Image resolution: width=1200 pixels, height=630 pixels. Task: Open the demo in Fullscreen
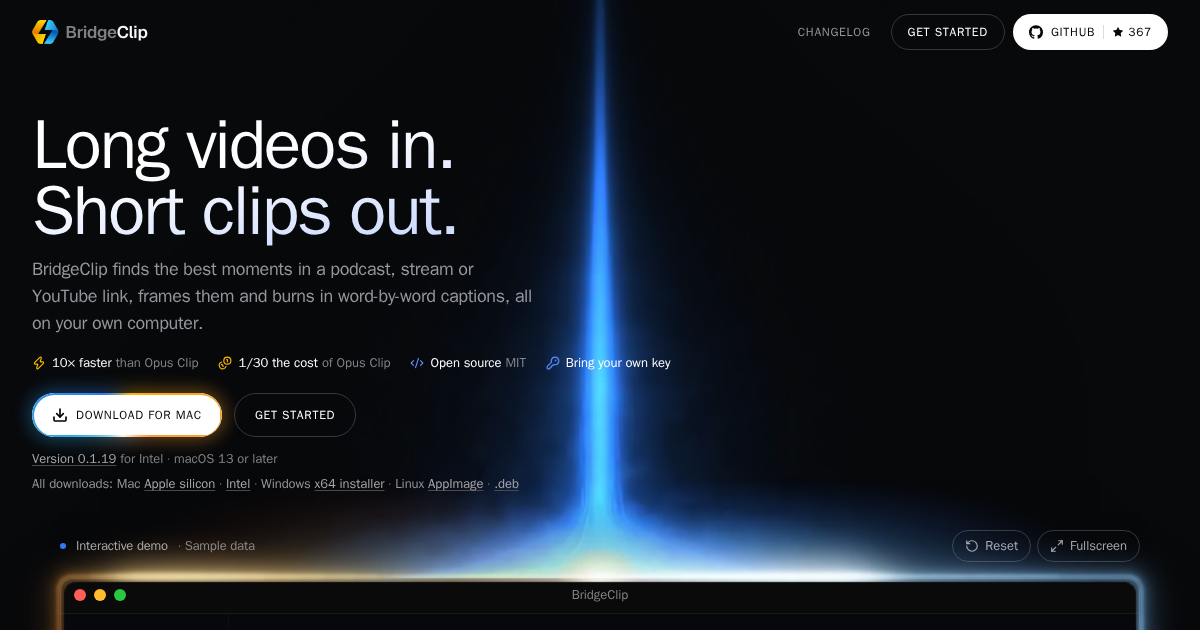[x=1088, y=546]
